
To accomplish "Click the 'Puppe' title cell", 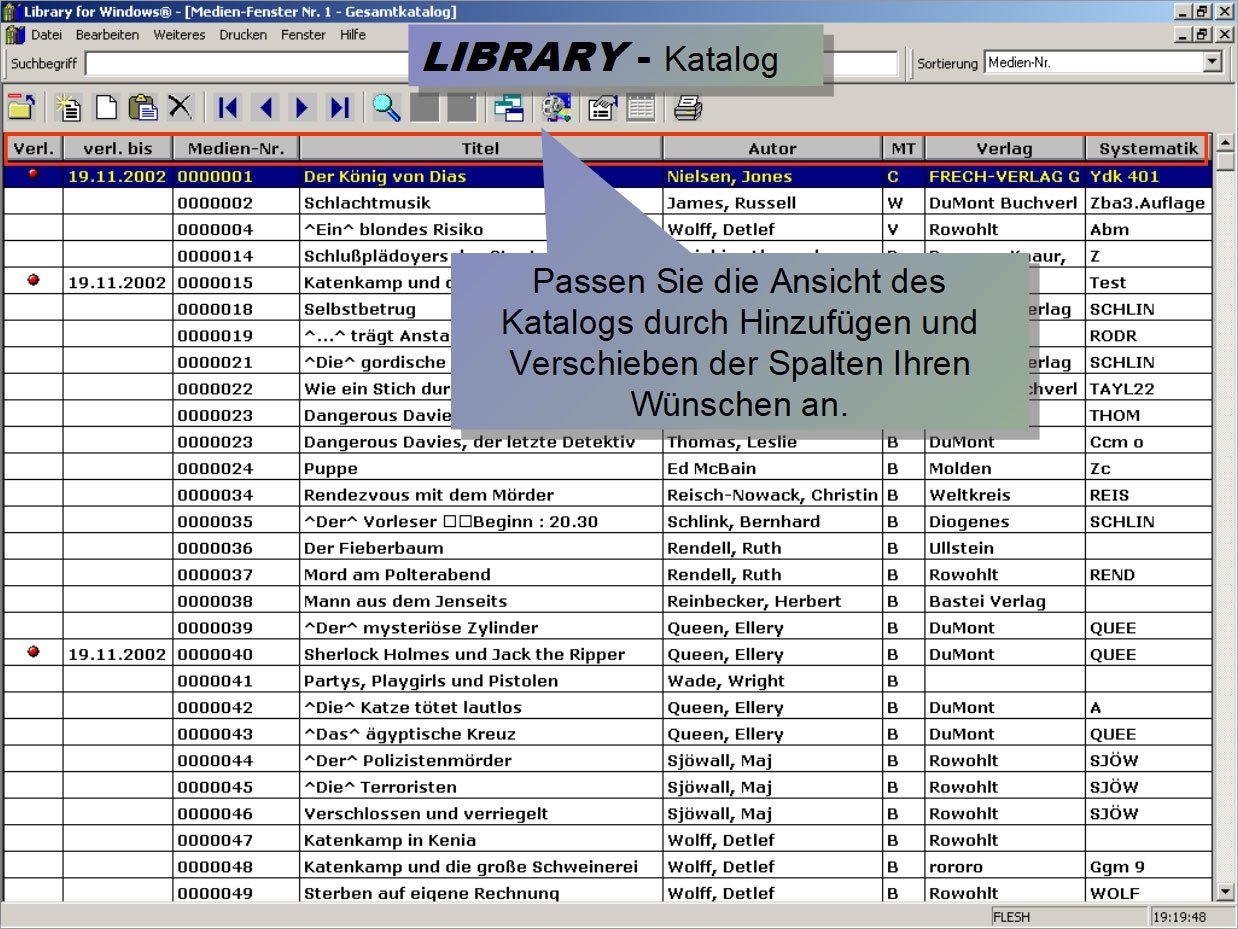I will (481, 468).
